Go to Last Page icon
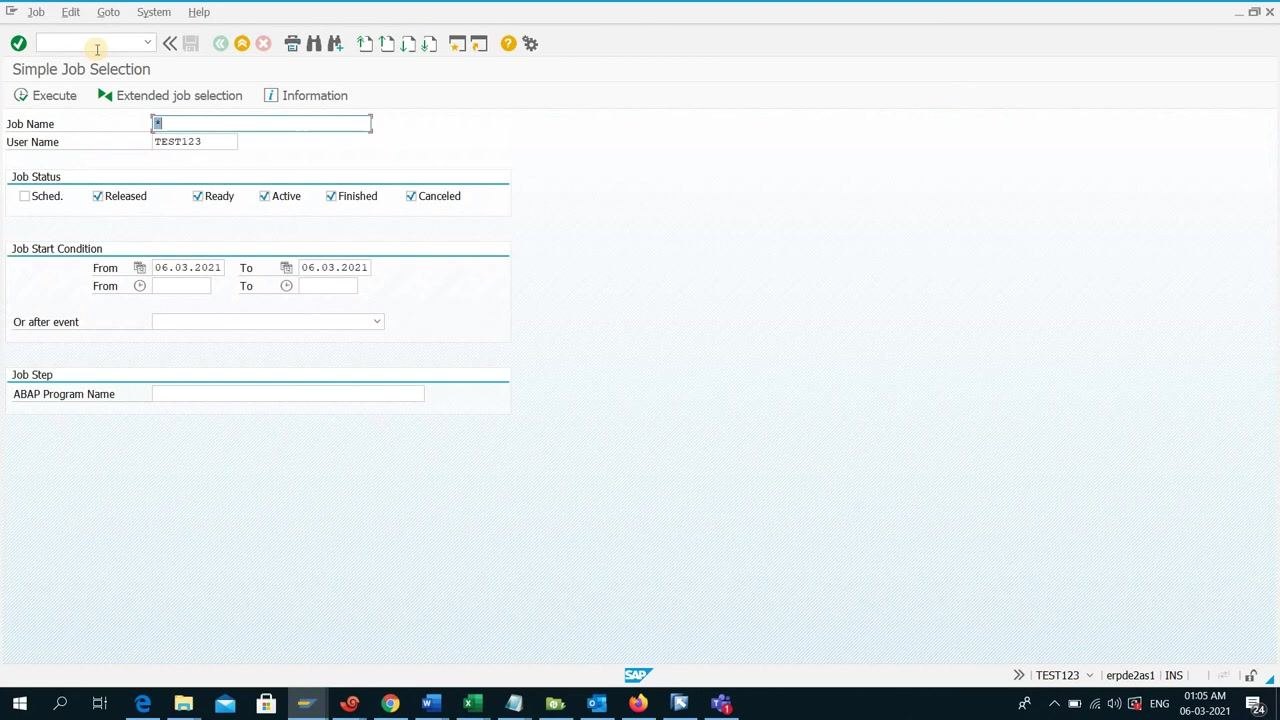Screen dimensions: 1280x720 coord(429,43)
